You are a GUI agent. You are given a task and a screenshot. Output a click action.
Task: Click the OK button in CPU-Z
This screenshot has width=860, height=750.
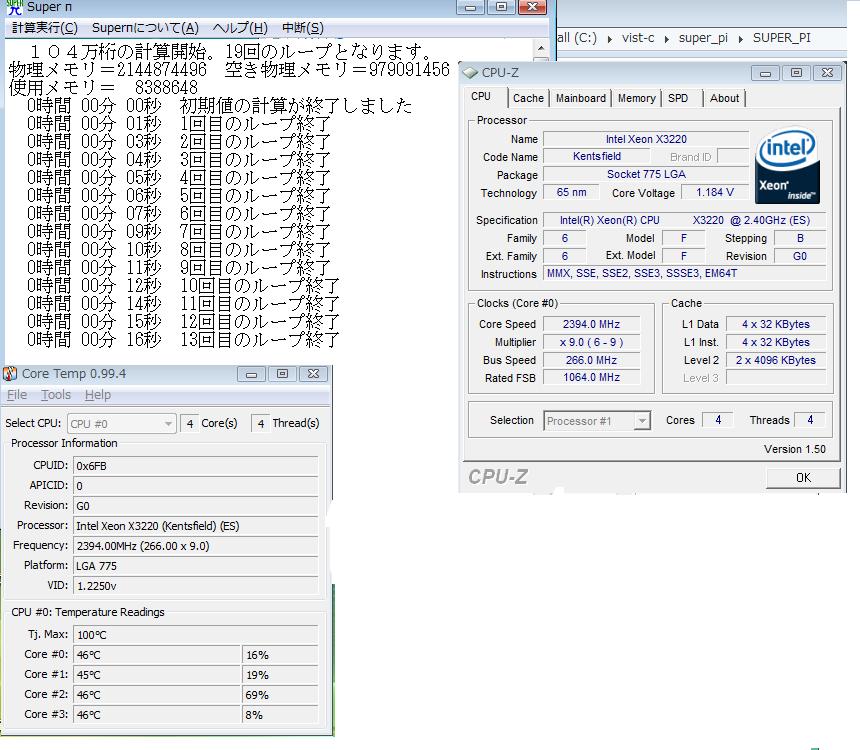803,478
